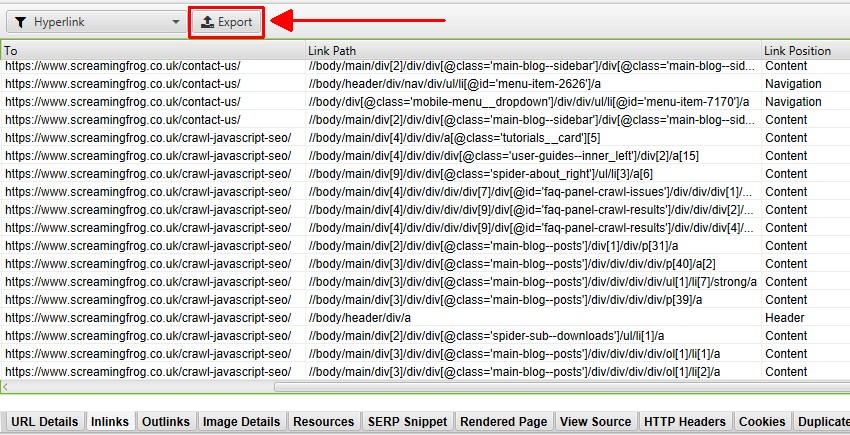Click the scrollbar left arrow
This screenshot has height=435, width=850.
click(5, 387)
